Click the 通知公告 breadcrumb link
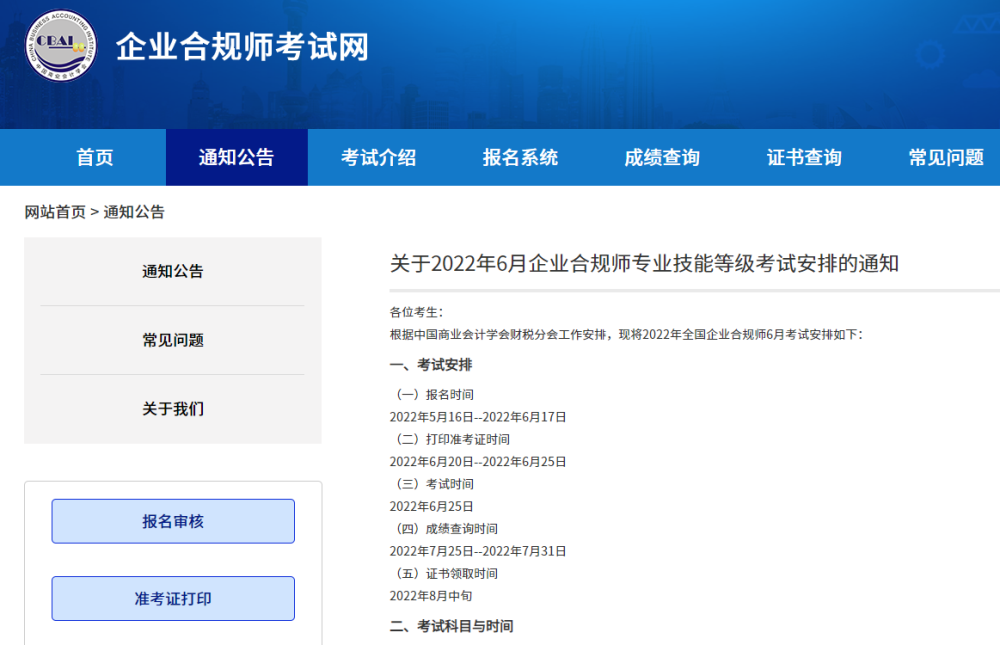This screenshot has height=645, width=1000. click(134, 212)
